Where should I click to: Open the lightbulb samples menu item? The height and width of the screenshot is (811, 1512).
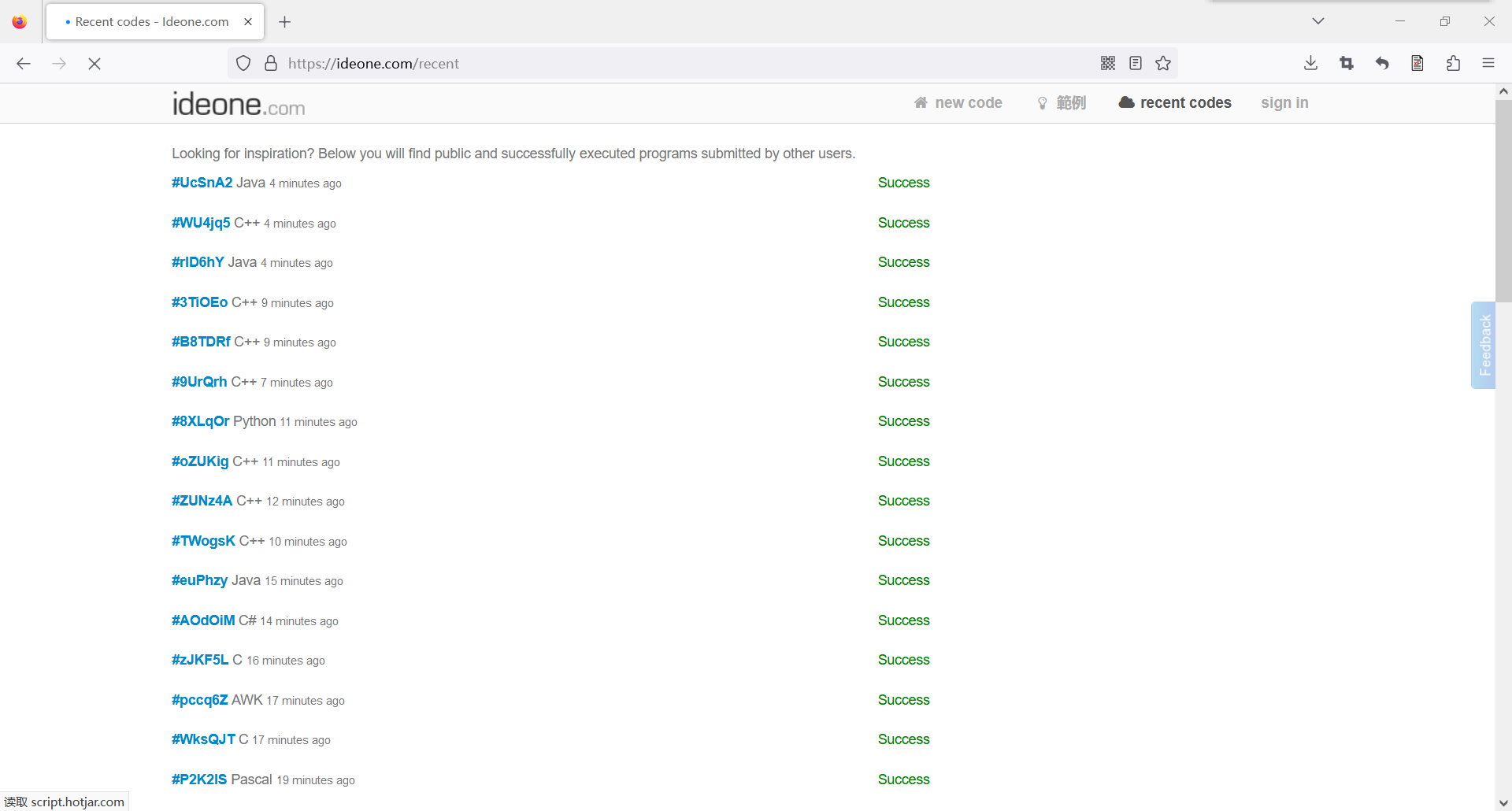pyautogui.click(x=1062, y=103)
